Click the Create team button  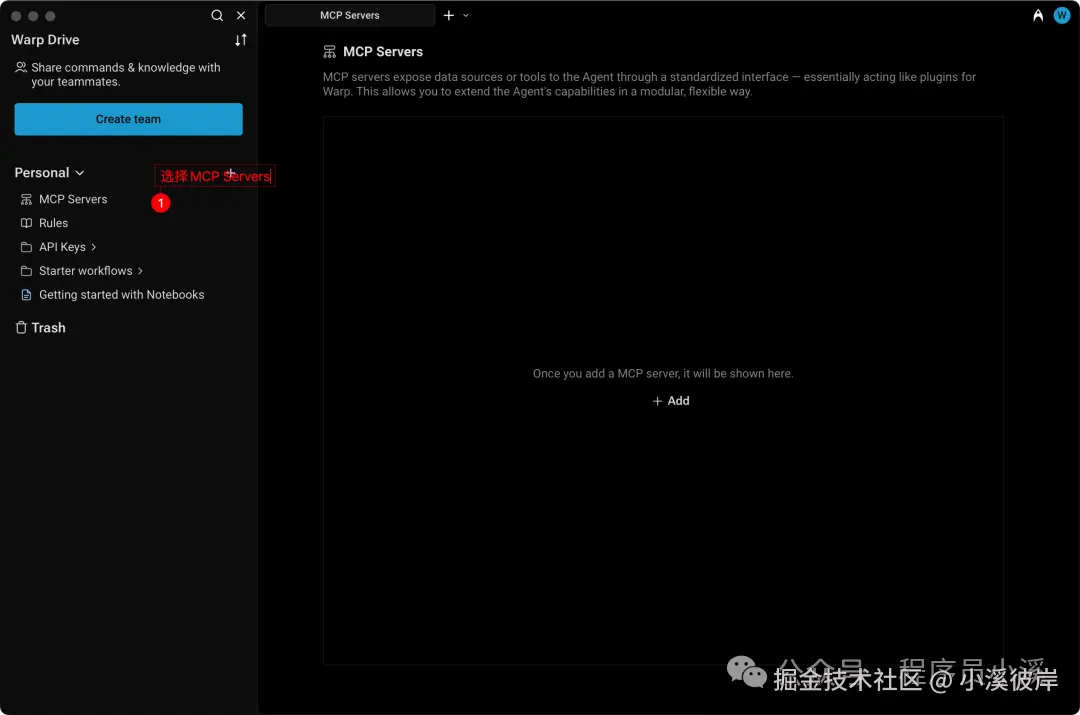coord(128,119)
